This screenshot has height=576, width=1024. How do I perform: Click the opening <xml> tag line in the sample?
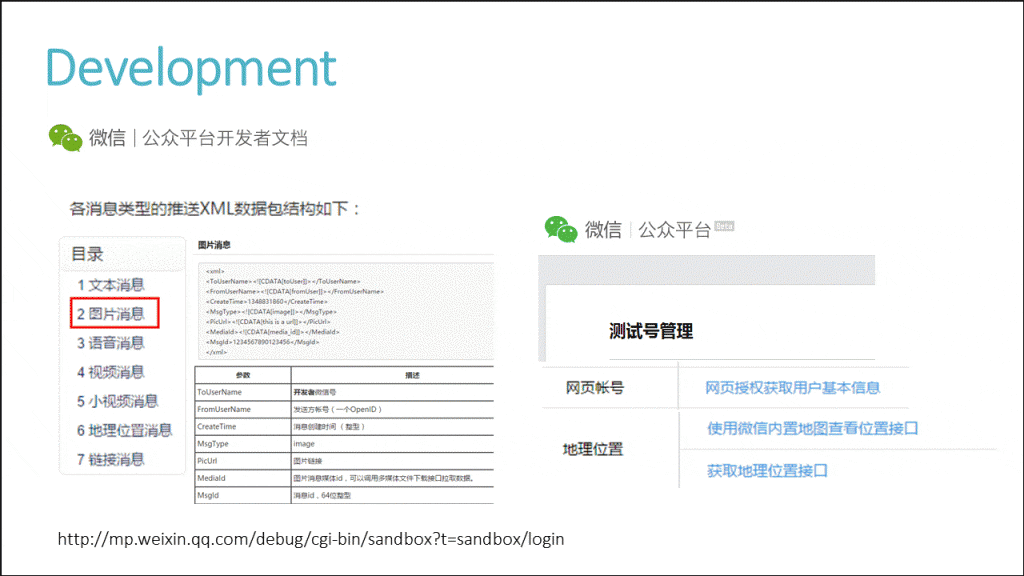pos(216,271)
